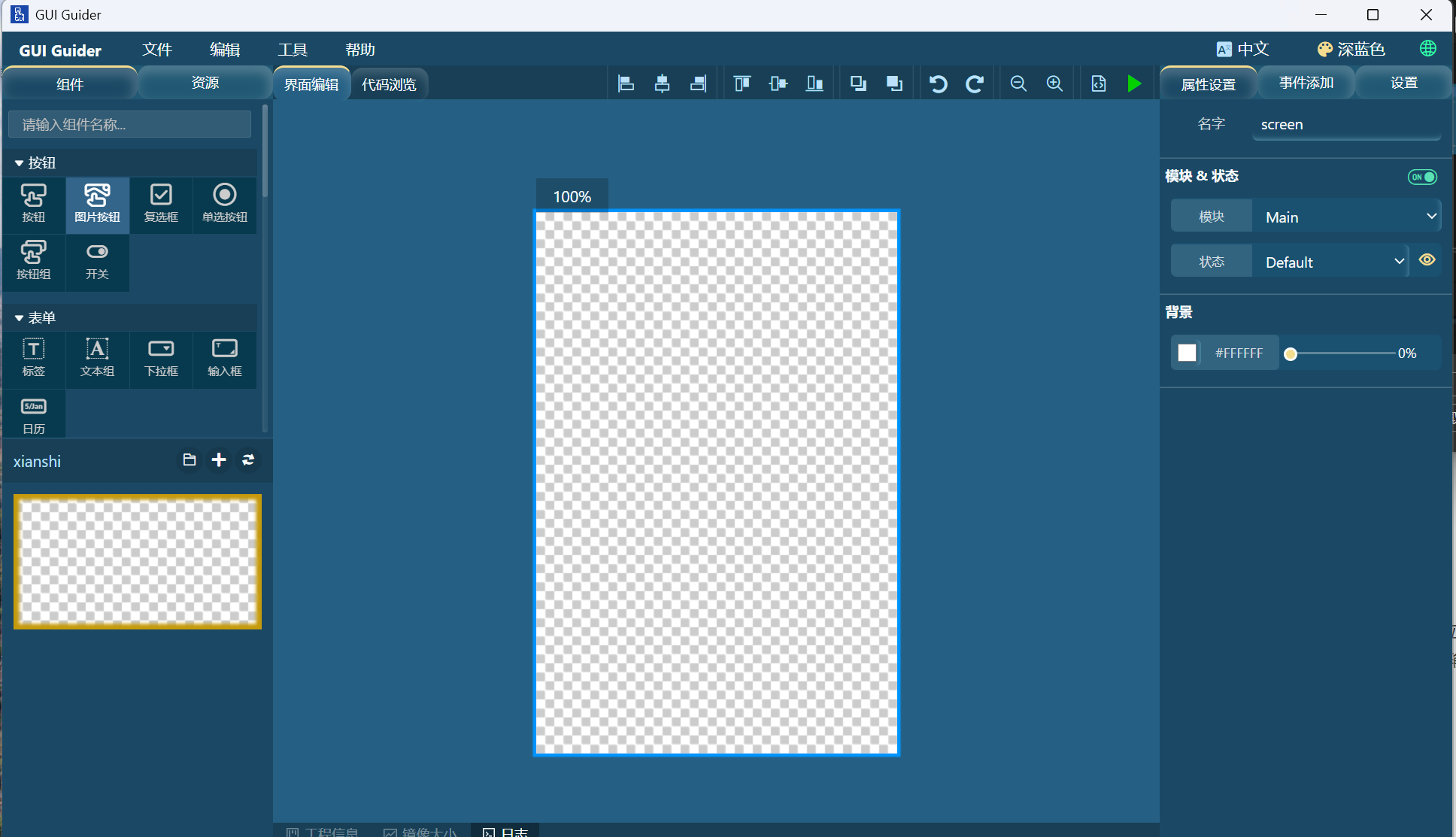Collapse the 按钮 widget group
This screenshot has width=1456, height=837.
[20, 163]
